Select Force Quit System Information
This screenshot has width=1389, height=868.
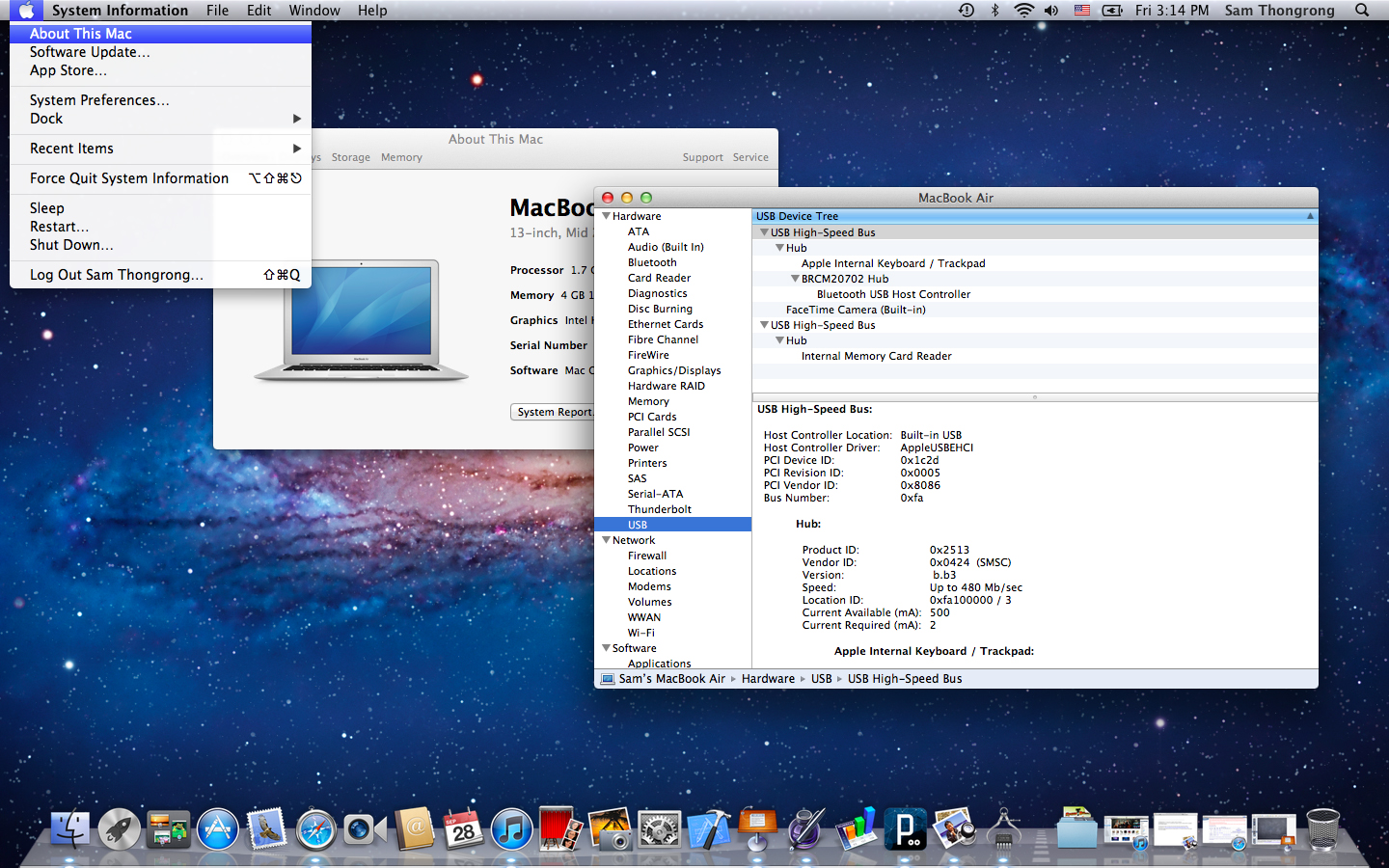pos(160,178)
